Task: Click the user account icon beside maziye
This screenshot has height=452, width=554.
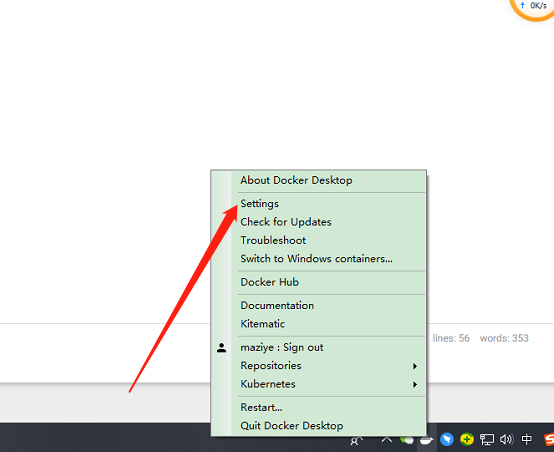Action: 222,348
